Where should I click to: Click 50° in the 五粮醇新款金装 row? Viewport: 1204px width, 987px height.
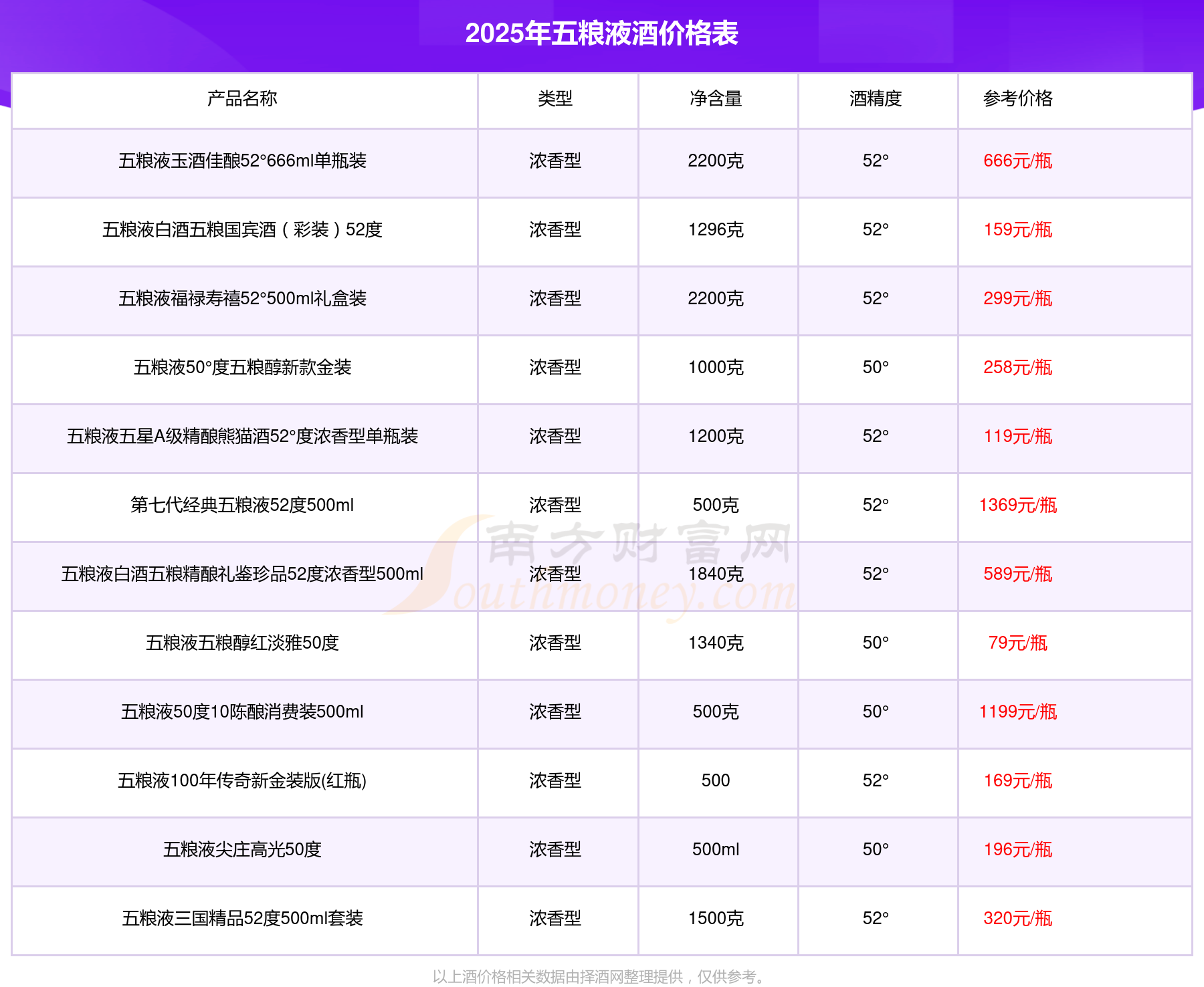pyautogui.click(x=876, y=367)
